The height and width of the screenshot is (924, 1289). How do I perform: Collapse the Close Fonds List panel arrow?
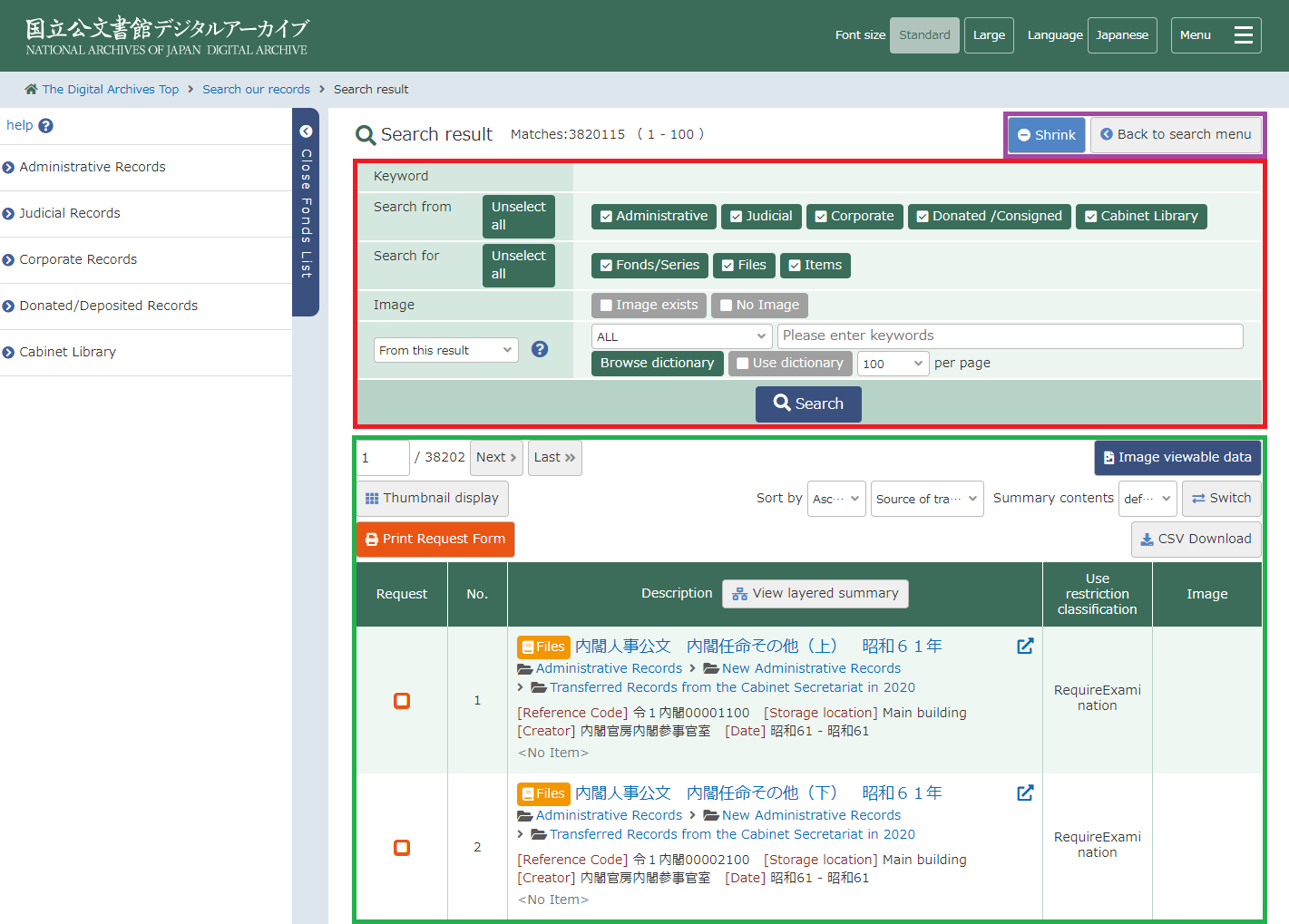(x=306, y=131)
